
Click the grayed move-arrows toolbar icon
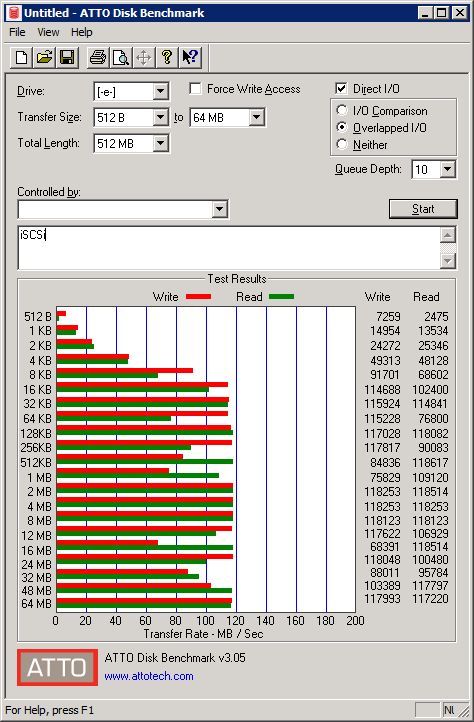point(144,58)
